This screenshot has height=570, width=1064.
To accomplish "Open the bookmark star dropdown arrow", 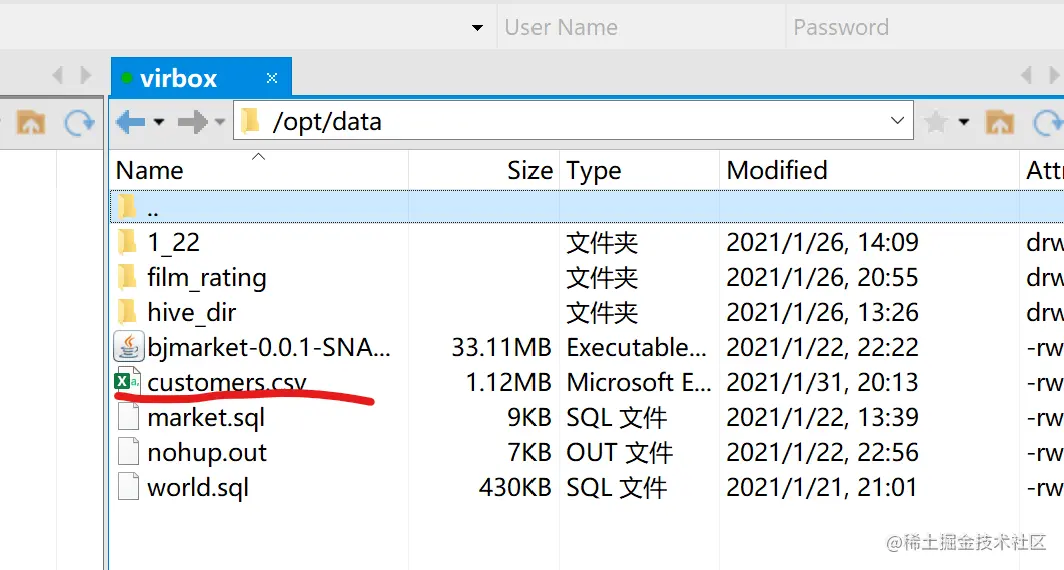I will pyautogui.click(x=964, y=122).
